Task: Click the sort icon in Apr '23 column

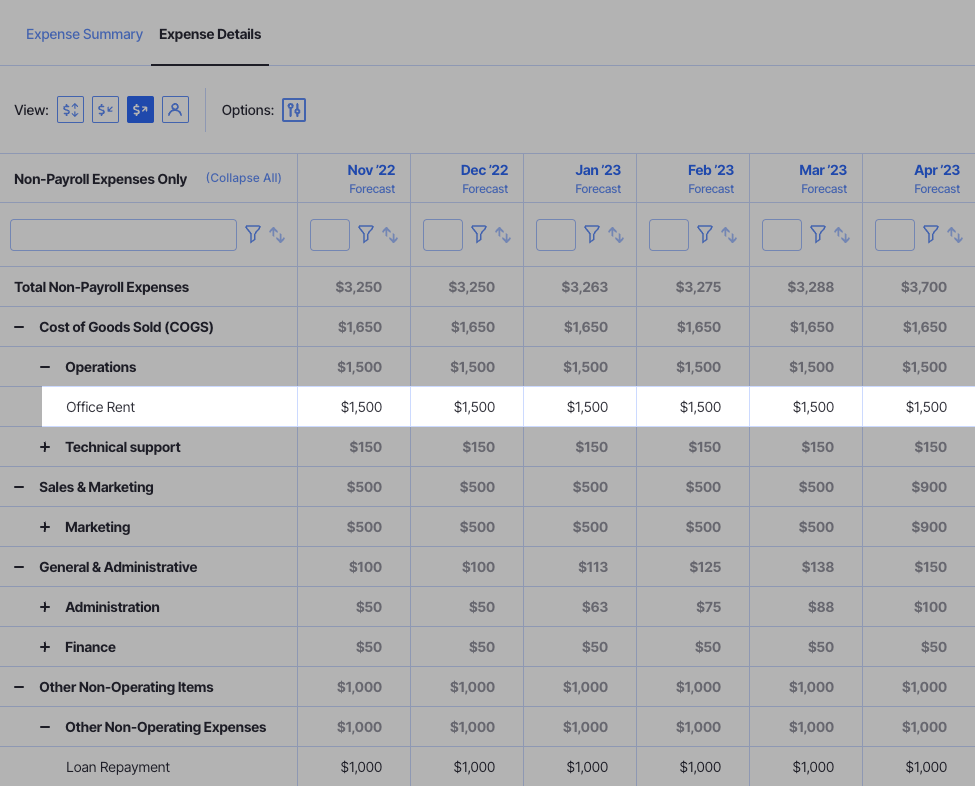Action: (955, 235)
